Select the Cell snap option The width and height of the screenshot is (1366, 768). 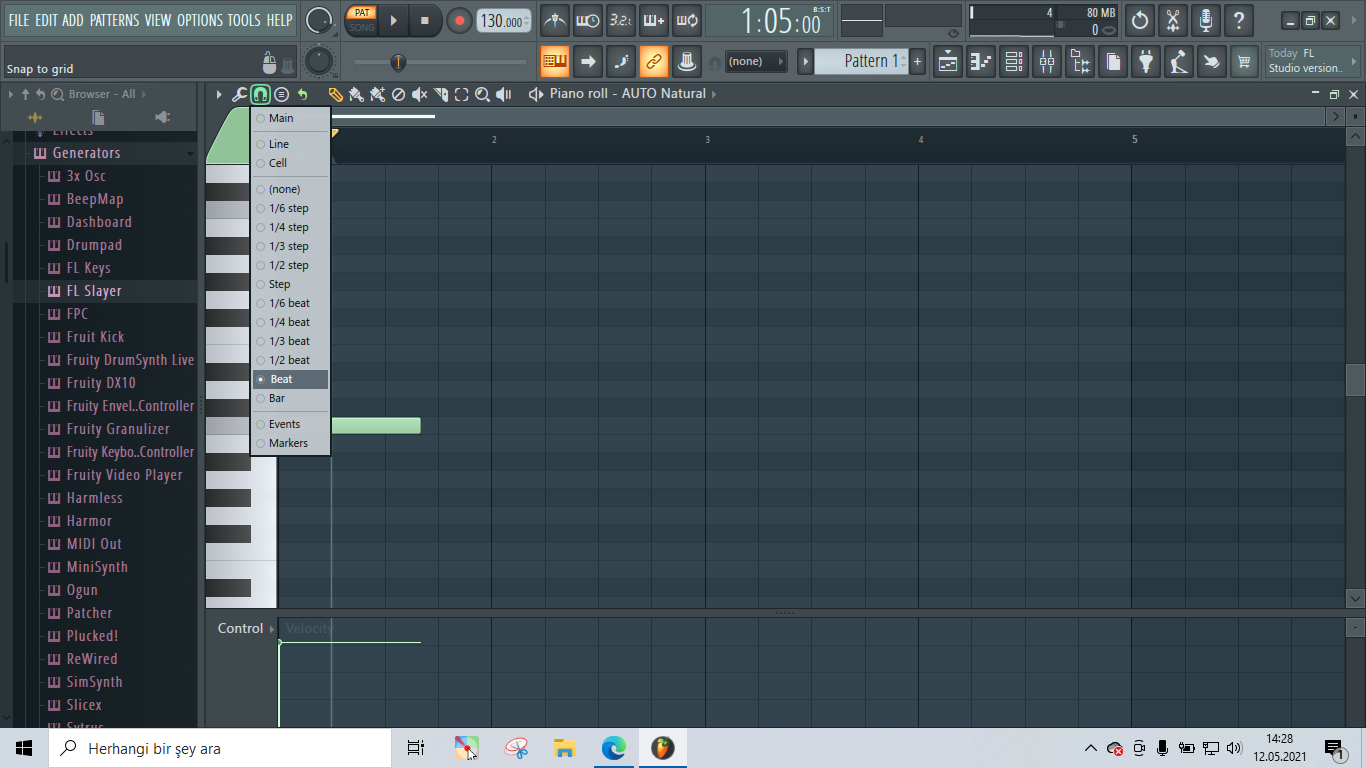290,163
